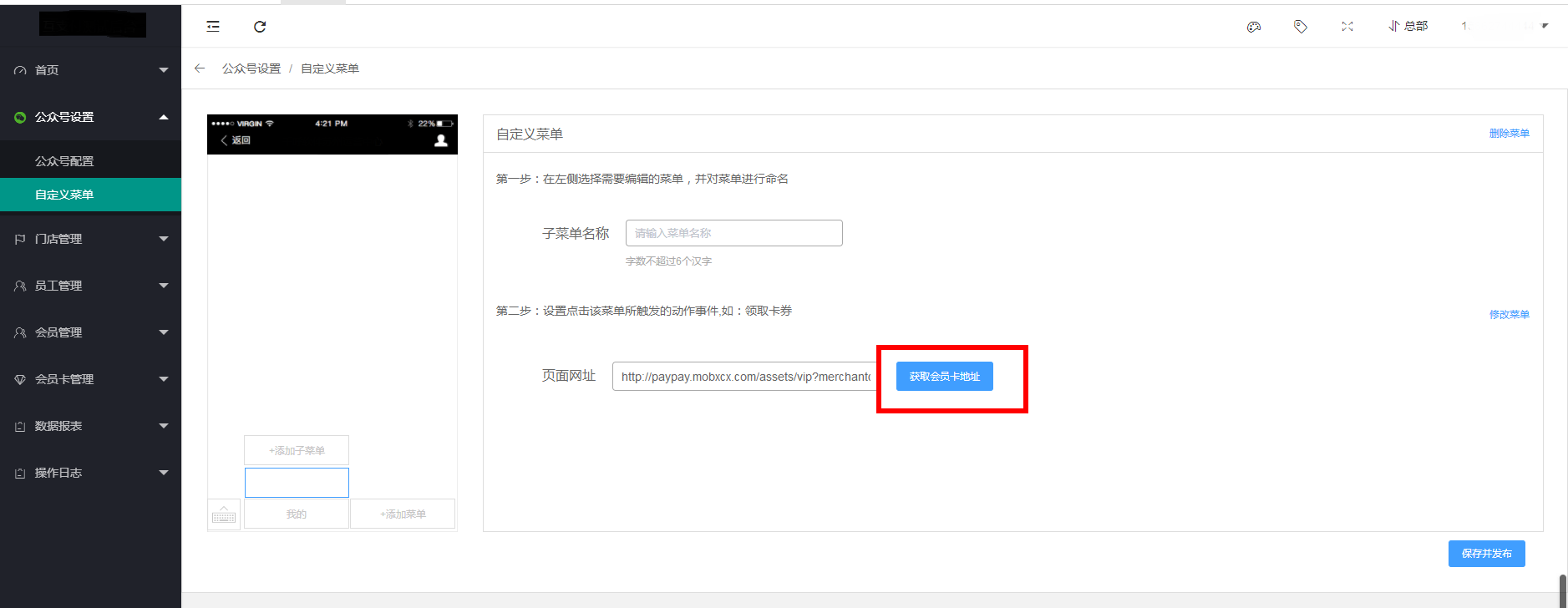Select the 我的 menu in phone preview
The height and width of the screenshot is (608, 1568).
pos(297,514)
